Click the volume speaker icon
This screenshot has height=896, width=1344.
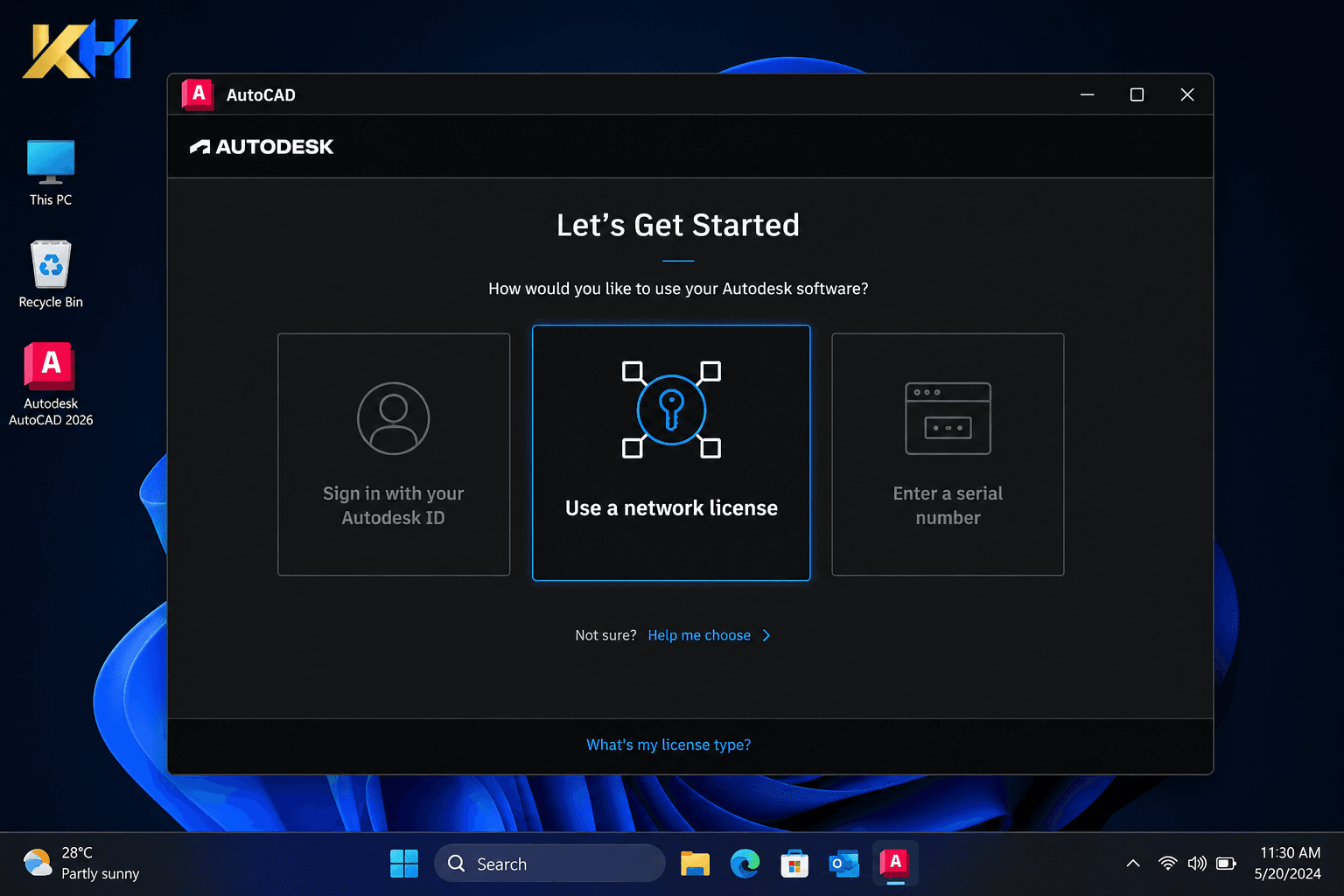pyautogui.click(x=1197, y=864)
